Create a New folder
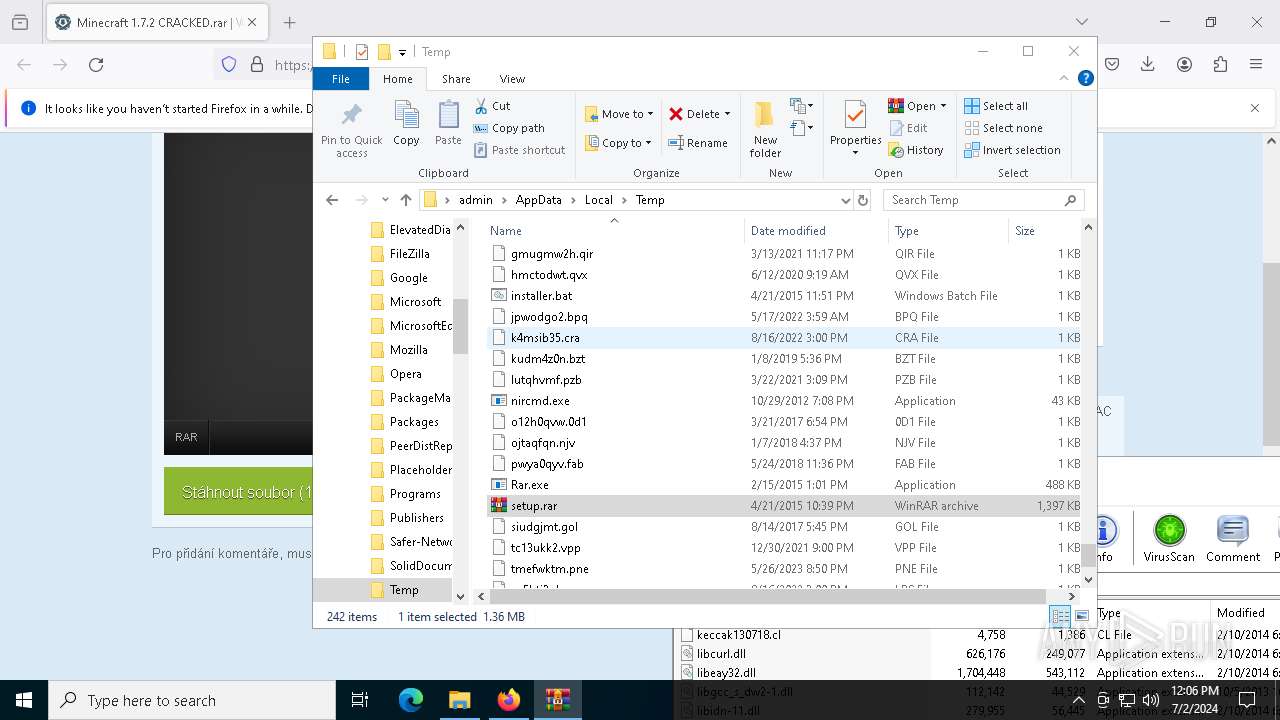This screenshot has width=1280, height=720. click(765, 128)
